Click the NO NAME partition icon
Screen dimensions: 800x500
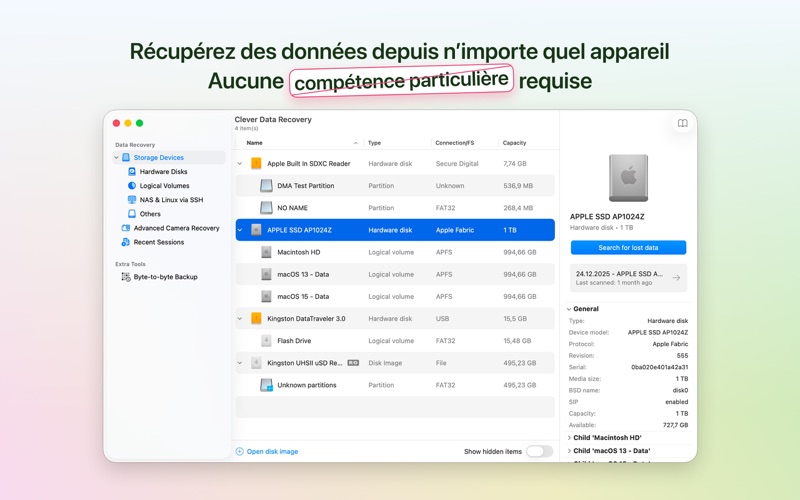pos(266,208)
